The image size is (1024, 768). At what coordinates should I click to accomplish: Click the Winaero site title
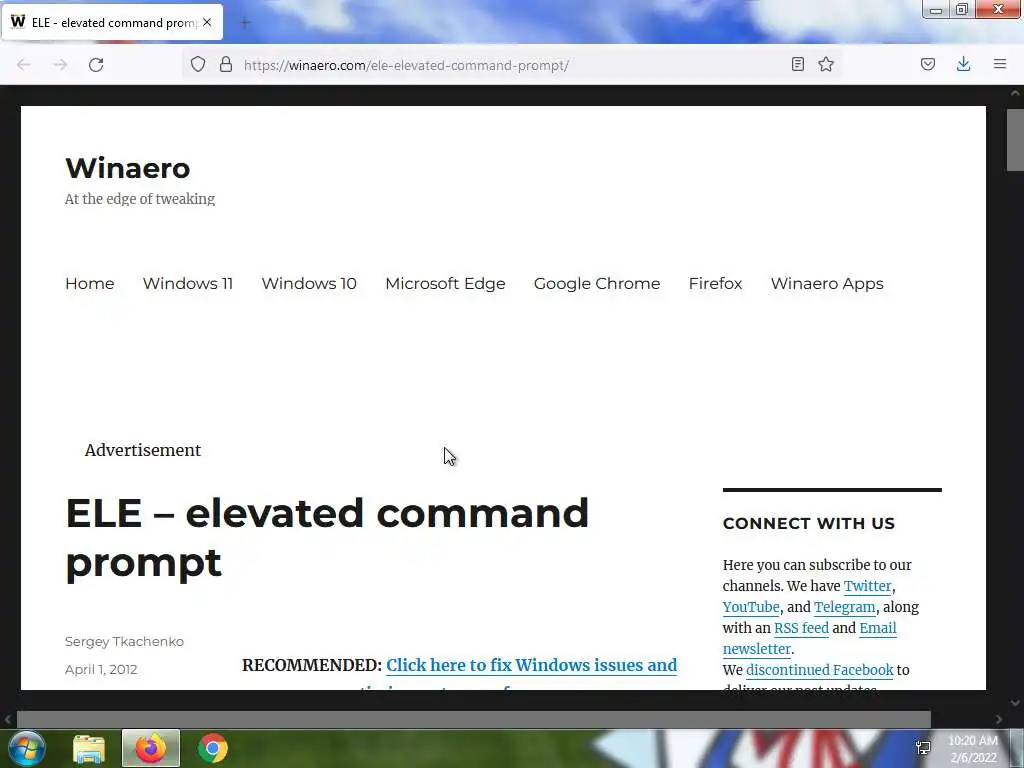(128, 168)
